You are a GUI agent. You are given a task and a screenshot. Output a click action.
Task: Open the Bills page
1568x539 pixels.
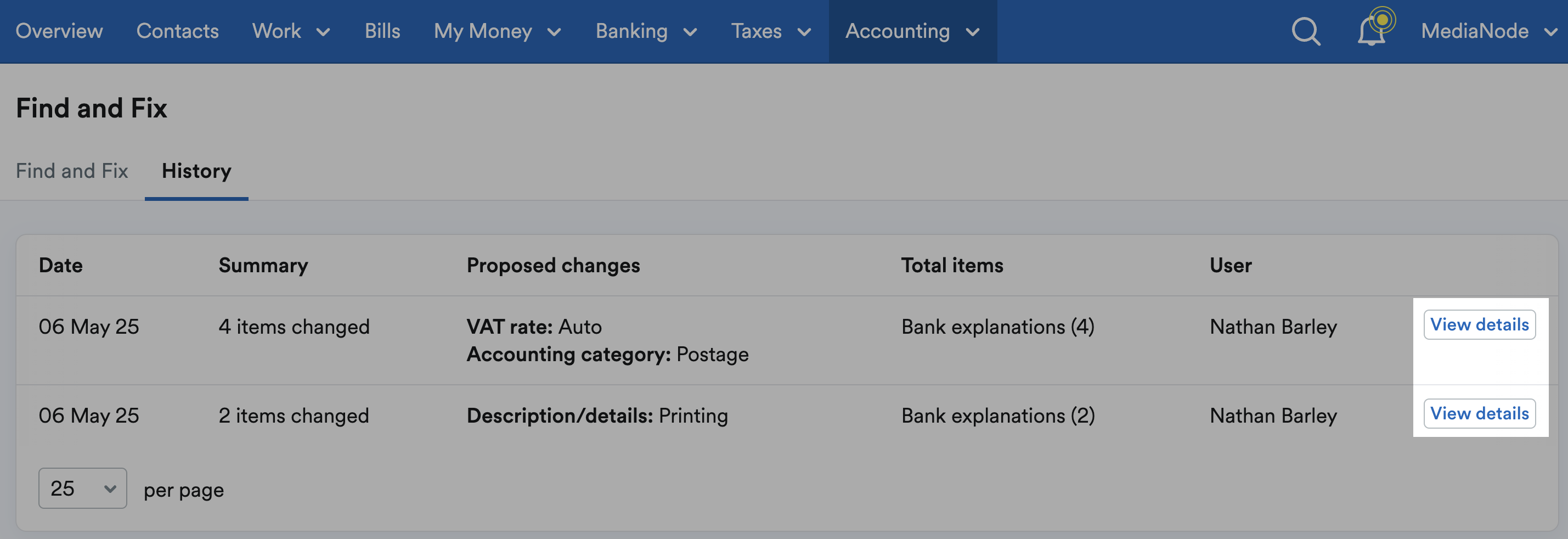(x=382, y=31)
